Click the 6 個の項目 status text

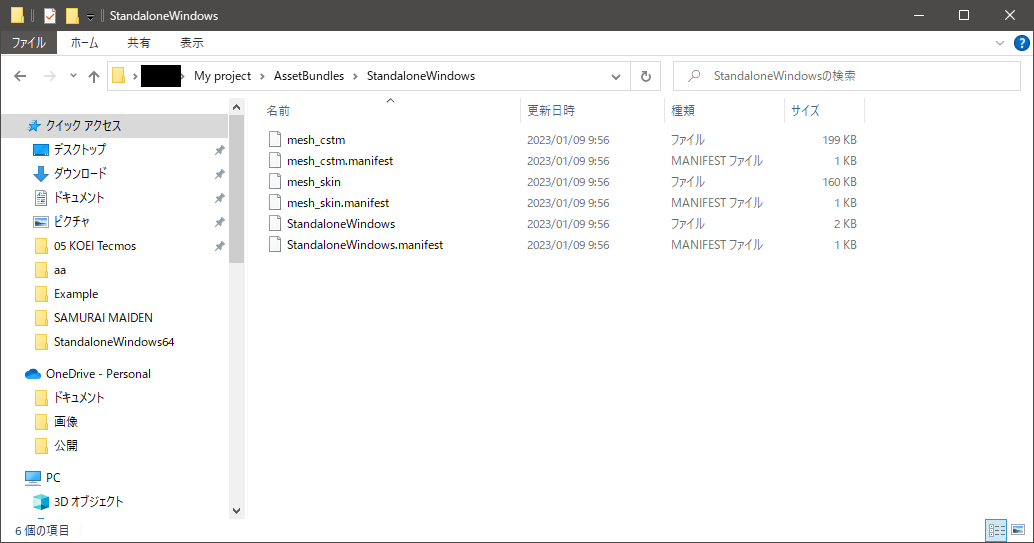(42, 530)
